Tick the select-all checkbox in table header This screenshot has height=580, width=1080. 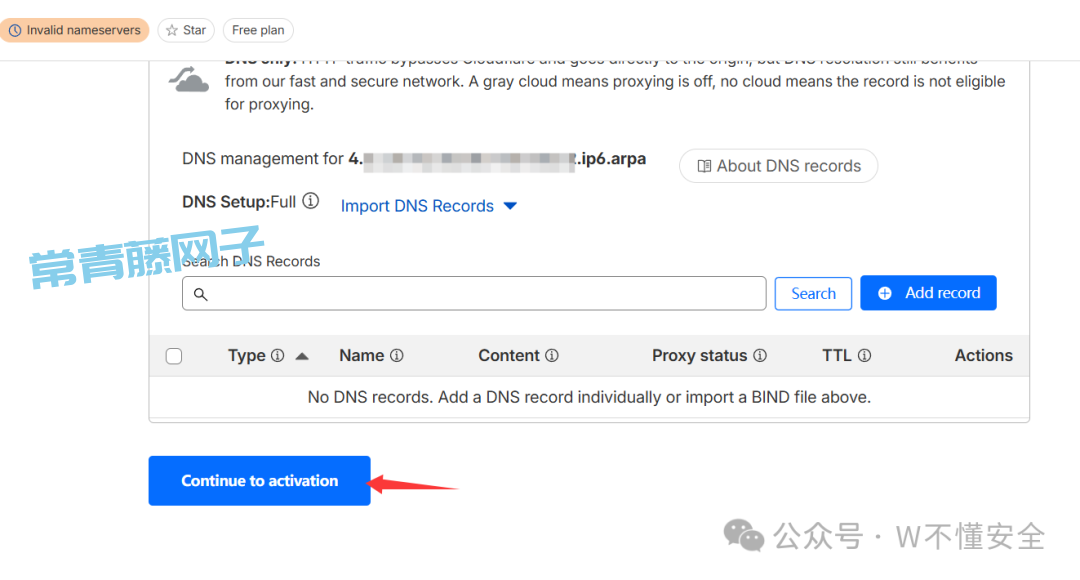tap(174, 356)
